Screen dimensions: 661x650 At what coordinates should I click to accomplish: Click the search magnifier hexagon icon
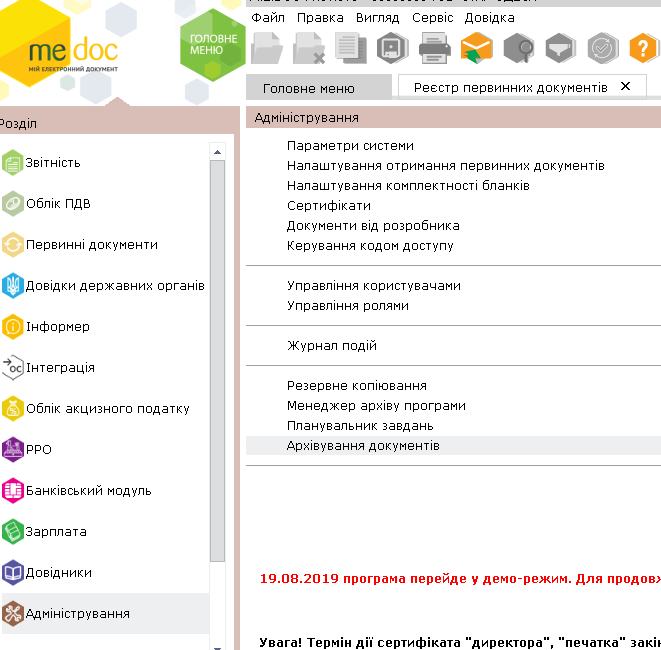coord(519,48)
